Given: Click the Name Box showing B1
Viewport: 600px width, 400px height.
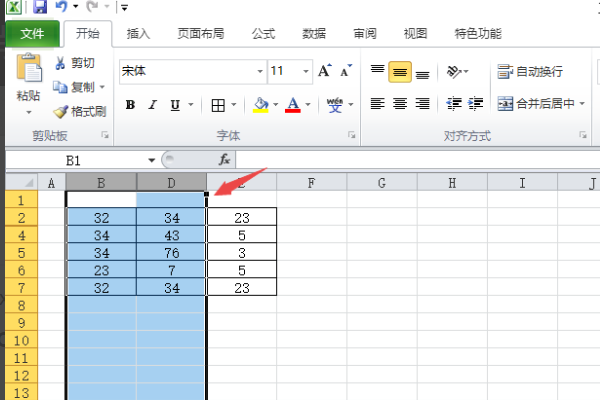Looking at the screenshot, I should point(75,160).
